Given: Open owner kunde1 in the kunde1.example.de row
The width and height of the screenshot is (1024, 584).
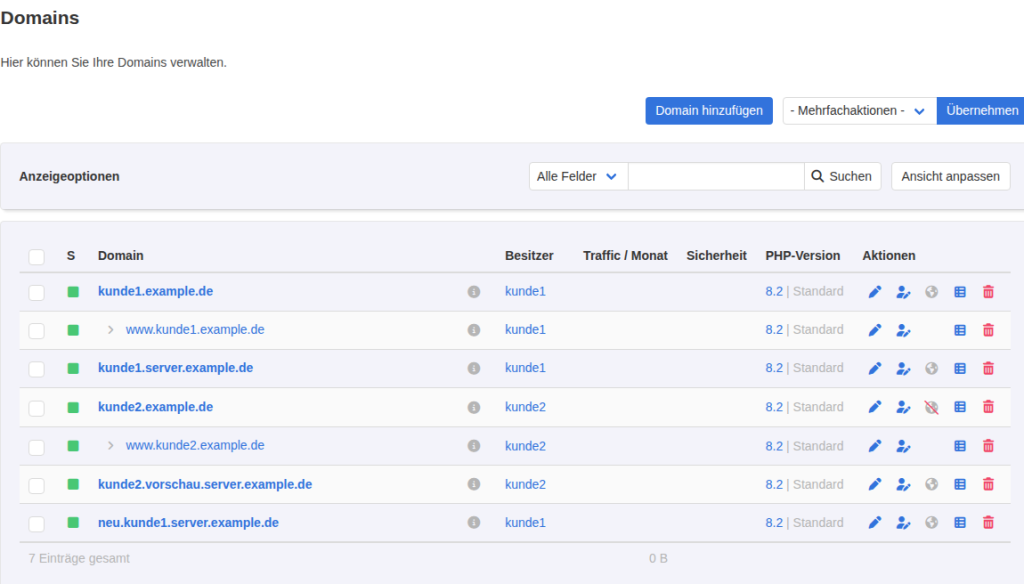Looking at the screenshot, I should coord(525,291).
